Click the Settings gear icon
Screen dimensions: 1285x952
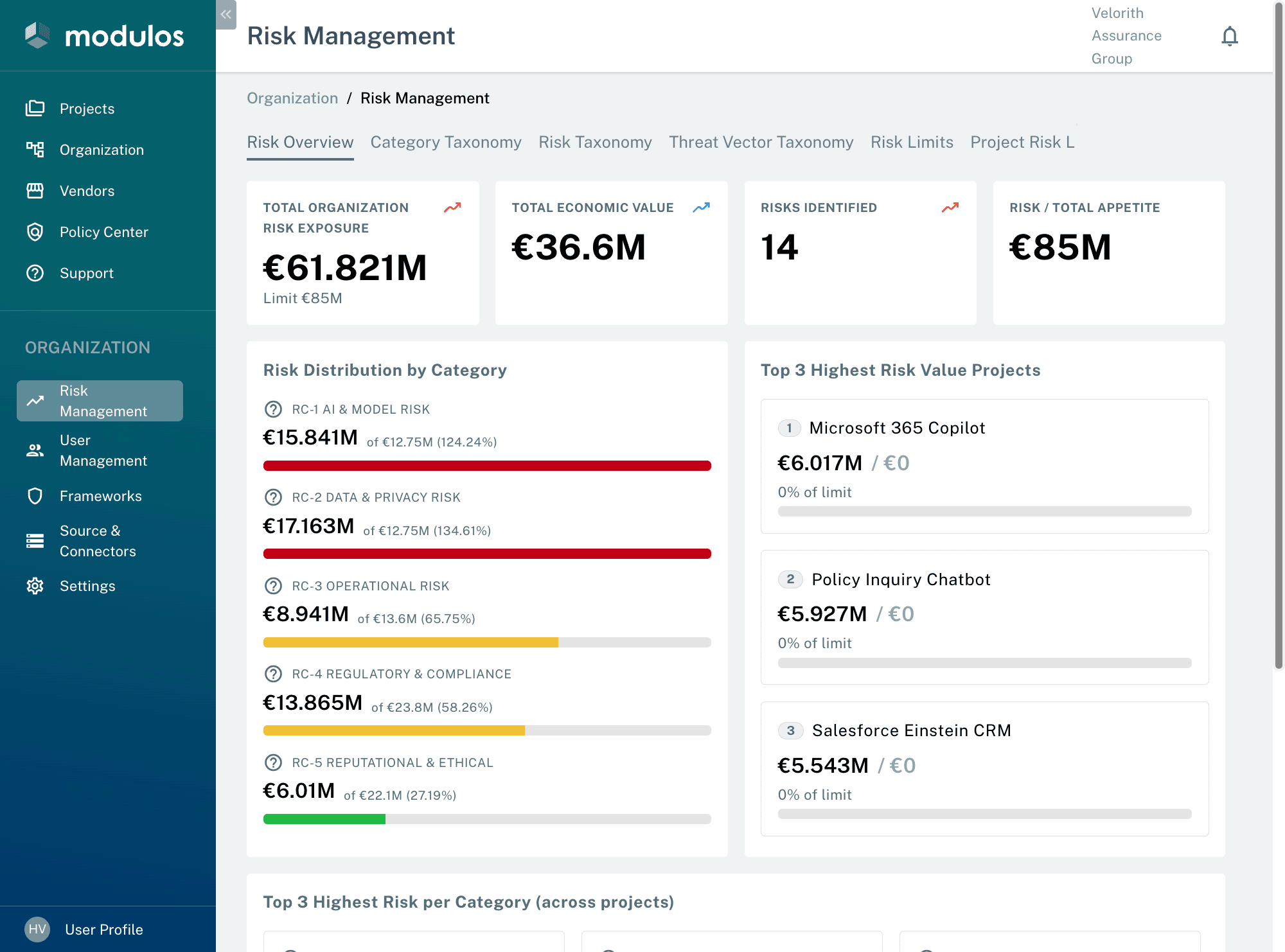click(35, 586)
